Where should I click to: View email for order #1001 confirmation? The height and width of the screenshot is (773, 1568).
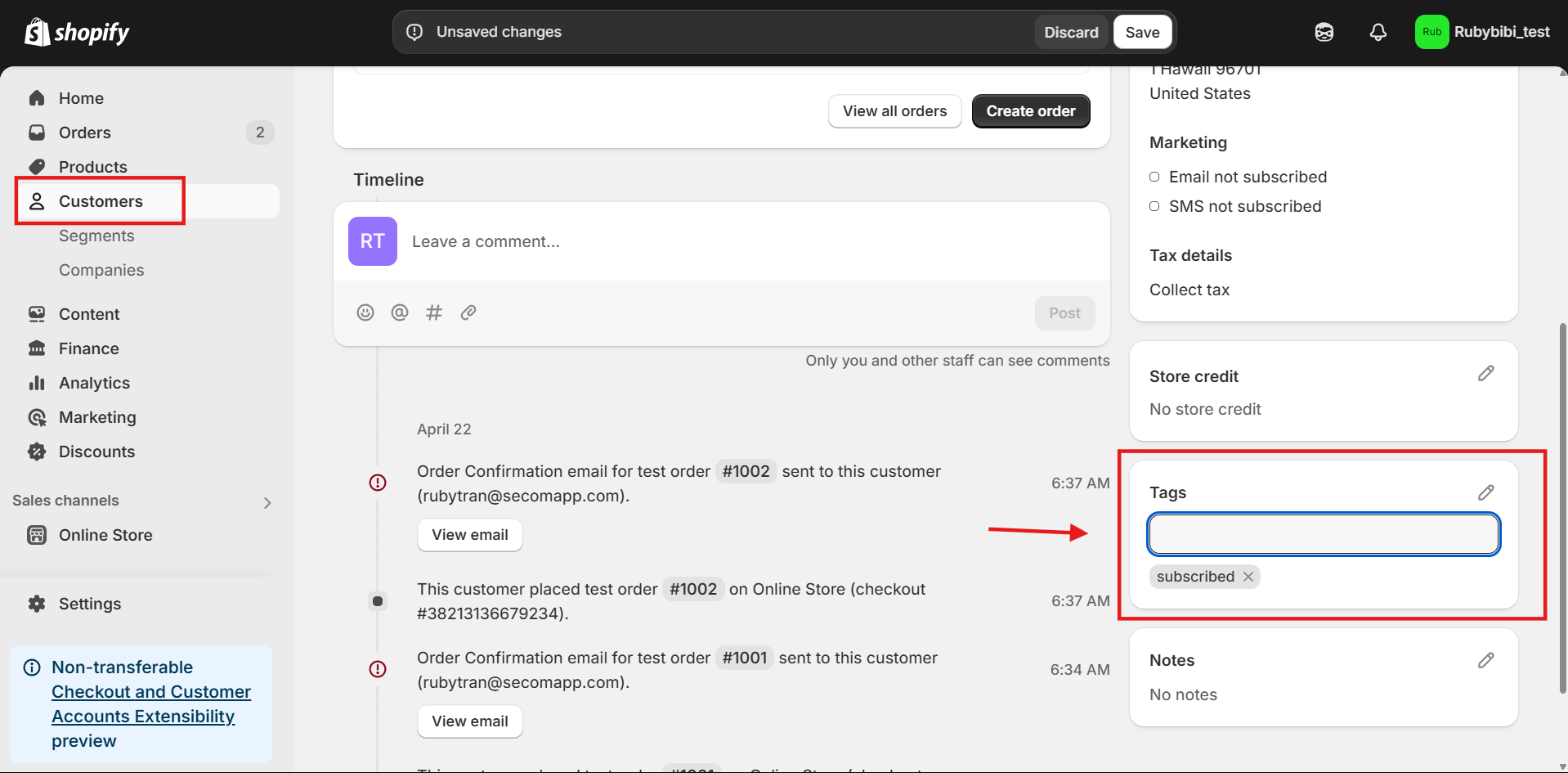pyautogui.click(x=470, y=721)
